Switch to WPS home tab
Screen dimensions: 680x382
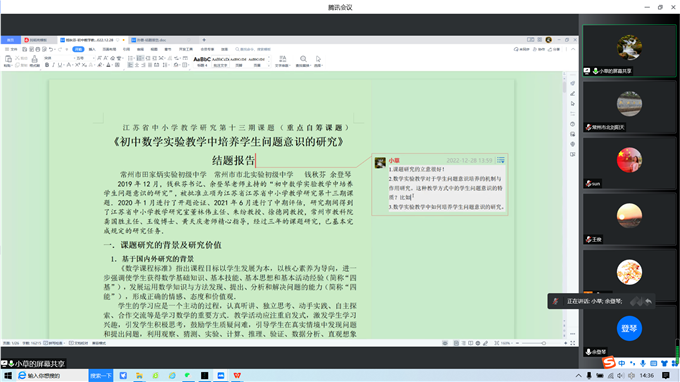10,40
